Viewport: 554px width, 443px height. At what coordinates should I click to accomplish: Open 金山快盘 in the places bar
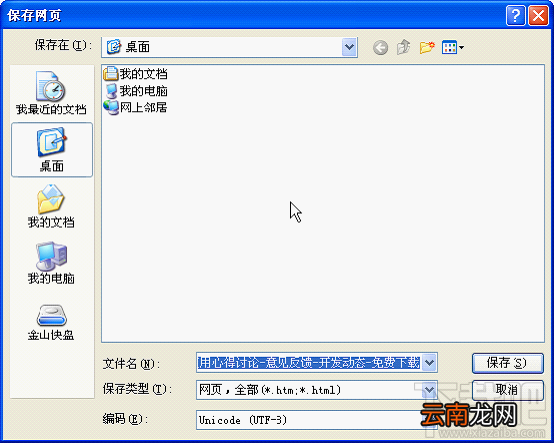[x=51, y=323]
